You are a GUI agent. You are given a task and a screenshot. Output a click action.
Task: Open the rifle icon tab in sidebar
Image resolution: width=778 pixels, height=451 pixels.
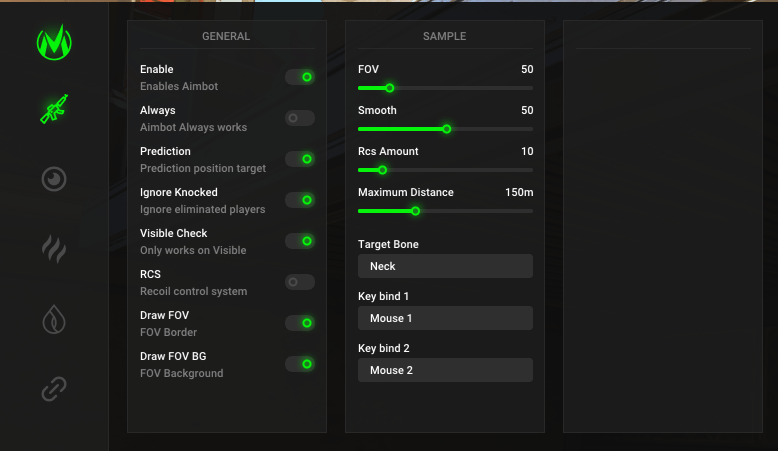pyautogui.click(x=54, y=110)
